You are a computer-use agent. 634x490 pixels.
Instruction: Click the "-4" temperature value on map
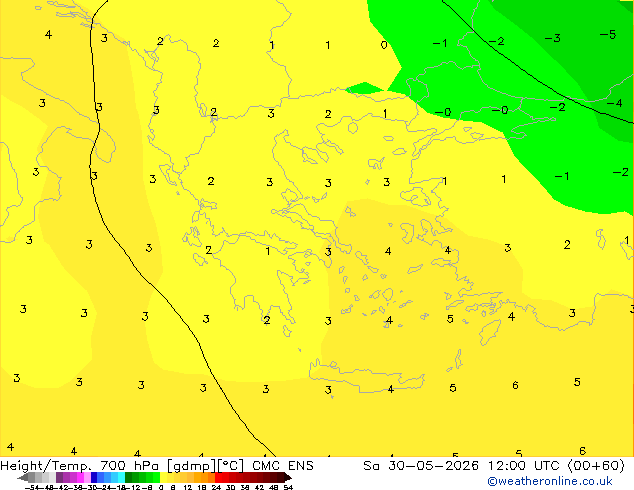(614, 103)
